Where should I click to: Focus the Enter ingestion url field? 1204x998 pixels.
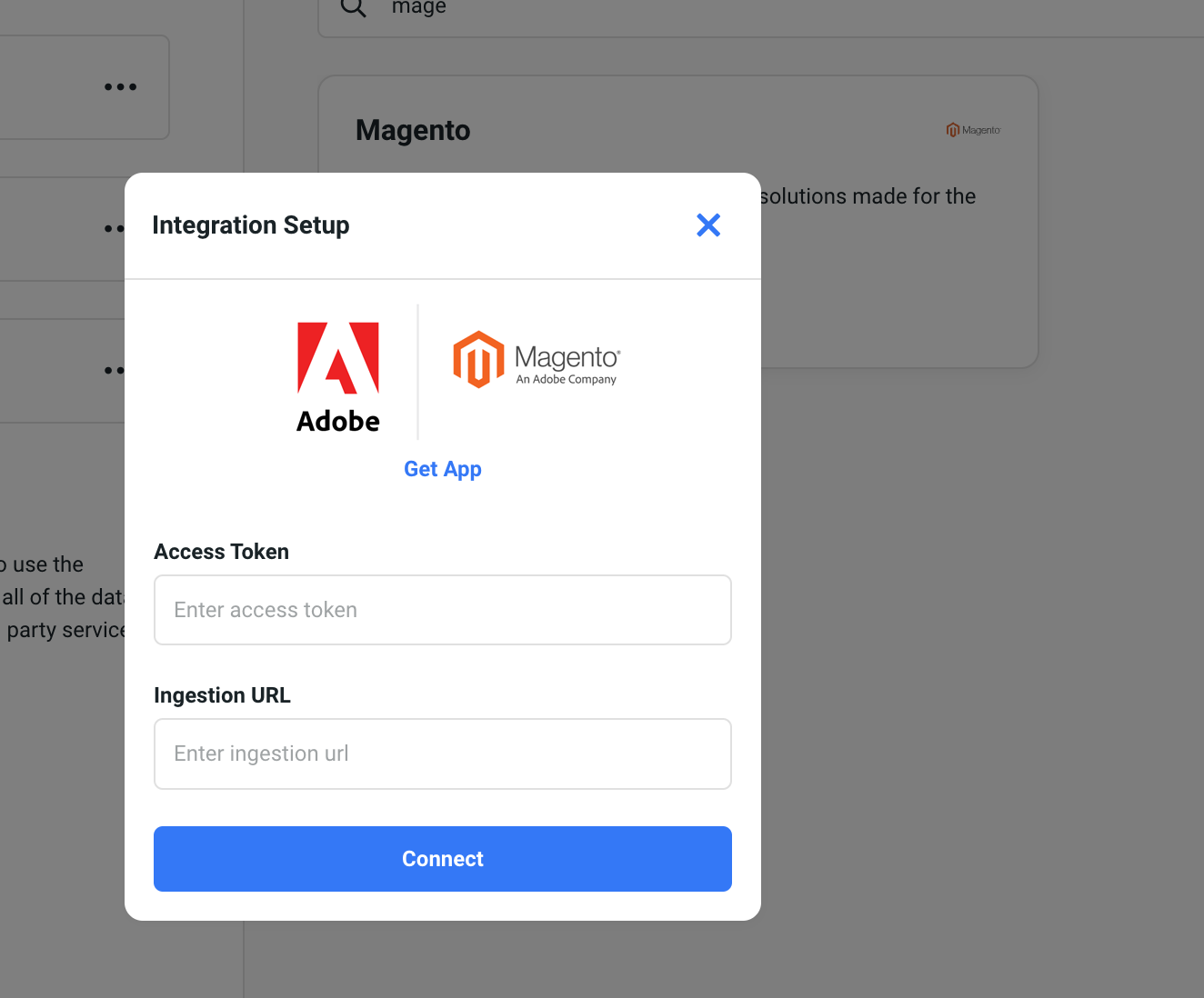(443, 753)
